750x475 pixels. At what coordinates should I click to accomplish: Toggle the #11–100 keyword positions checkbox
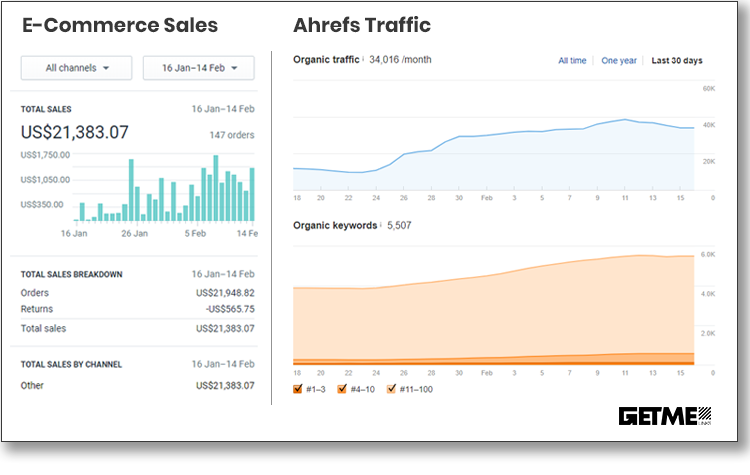[x=391, y=388]
